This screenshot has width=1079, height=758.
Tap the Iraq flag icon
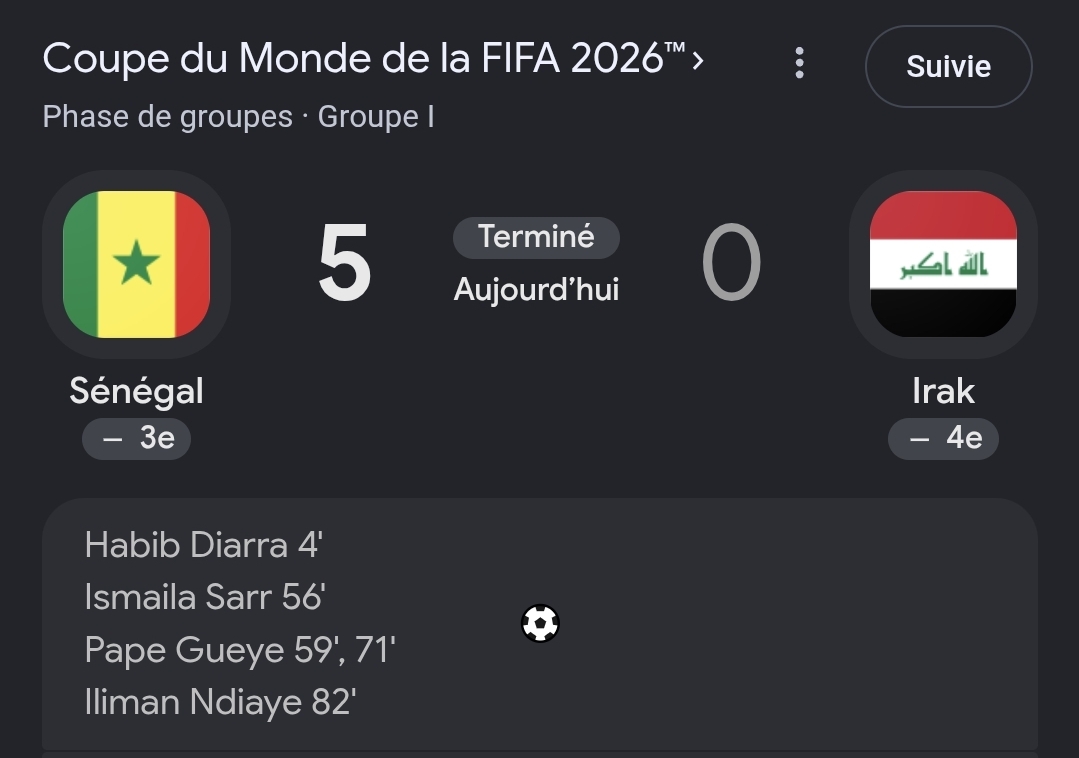(x=943, y=264)
